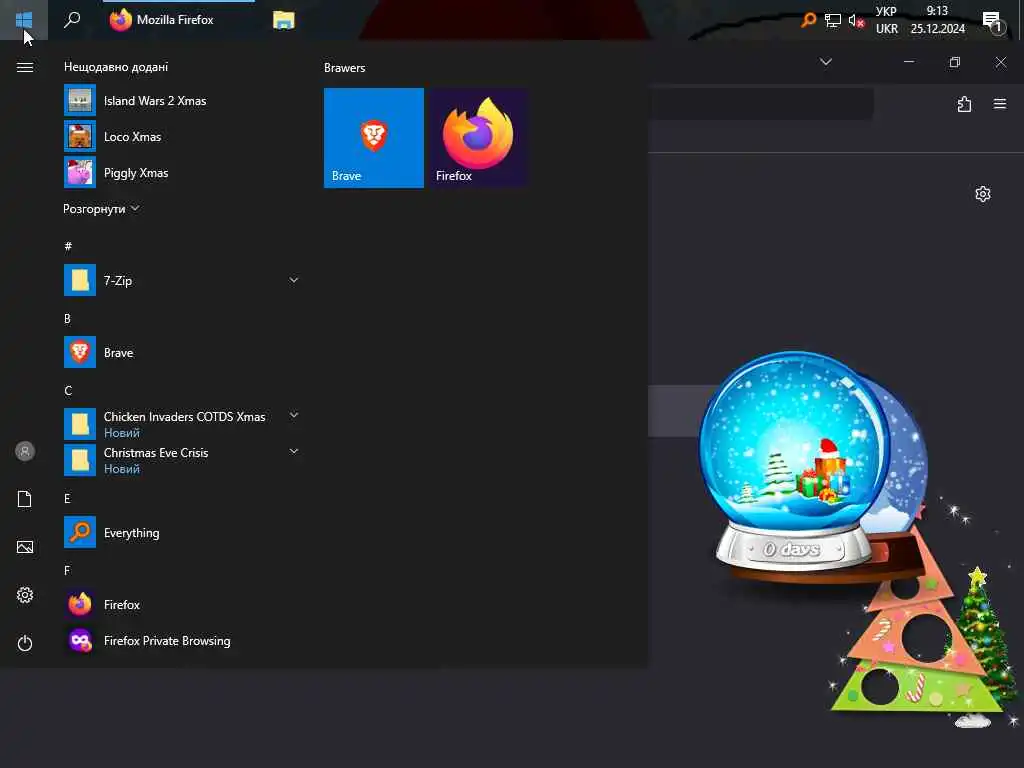Launch Piggly Xmas from recently added
This screenshot has width=1024, height=768.
[181, 172]
